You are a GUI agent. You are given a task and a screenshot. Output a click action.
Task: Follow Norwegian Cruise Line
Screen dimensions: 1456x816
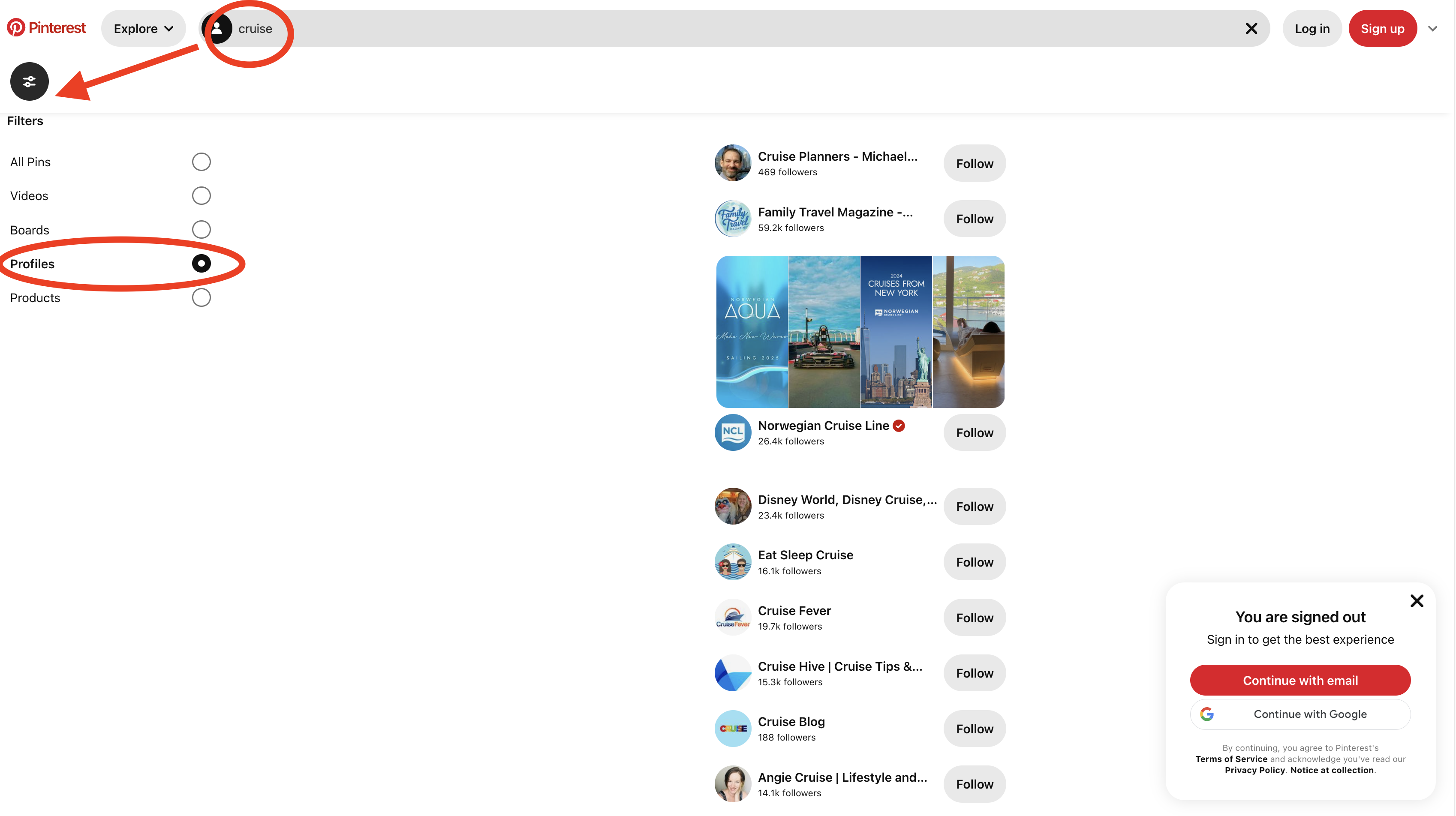click(x=975, y=432)
